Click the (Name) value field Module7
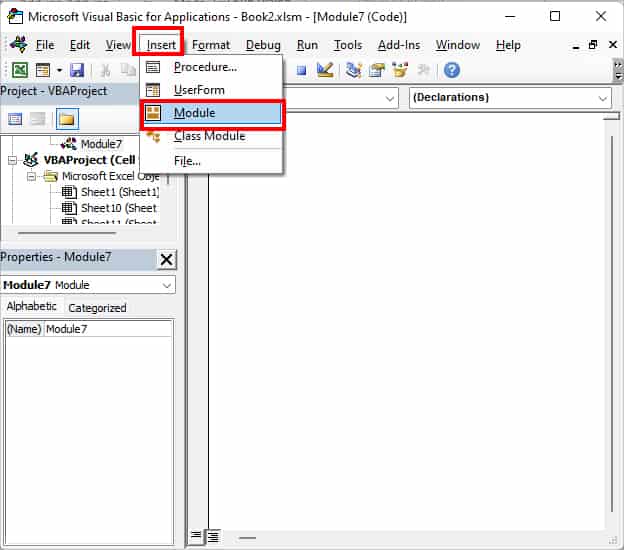The image size is (624, 550). [107, 329]
